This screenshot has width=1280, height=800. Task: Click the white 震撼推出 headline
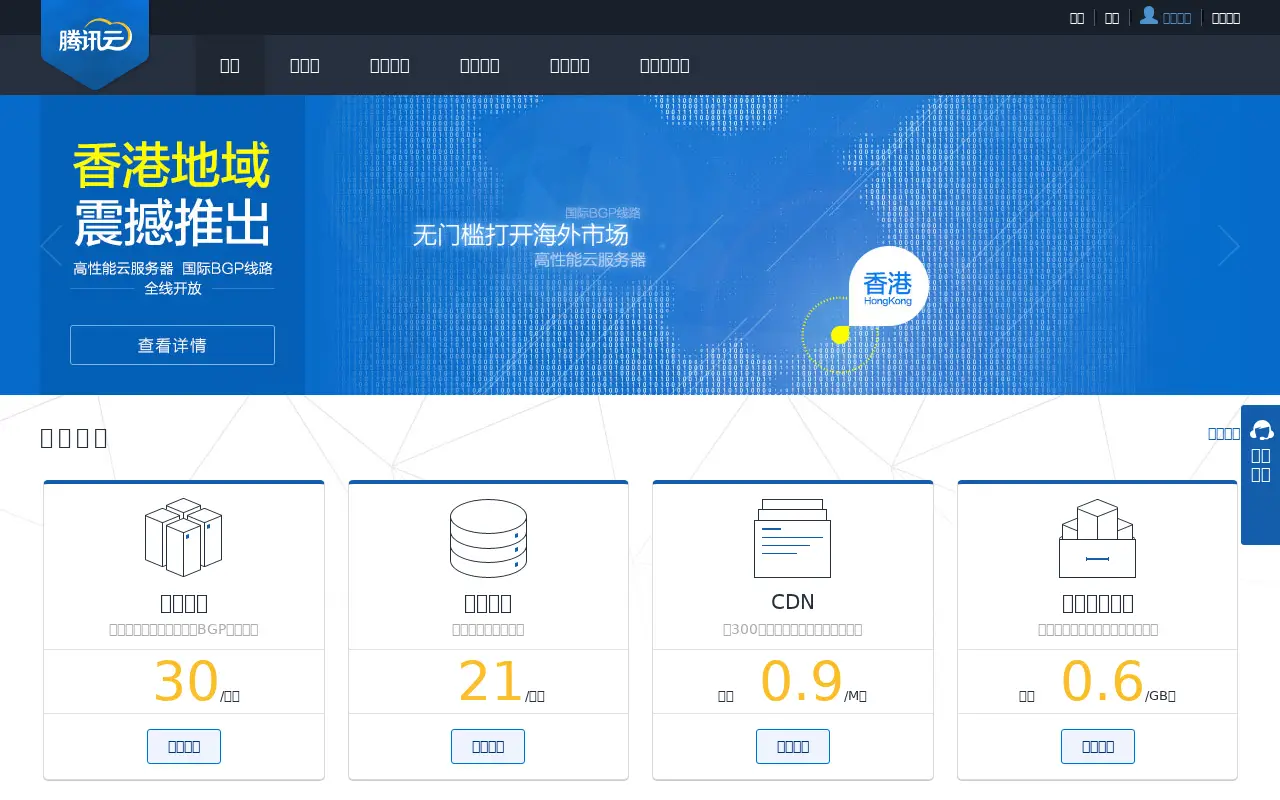coord(172,223)
